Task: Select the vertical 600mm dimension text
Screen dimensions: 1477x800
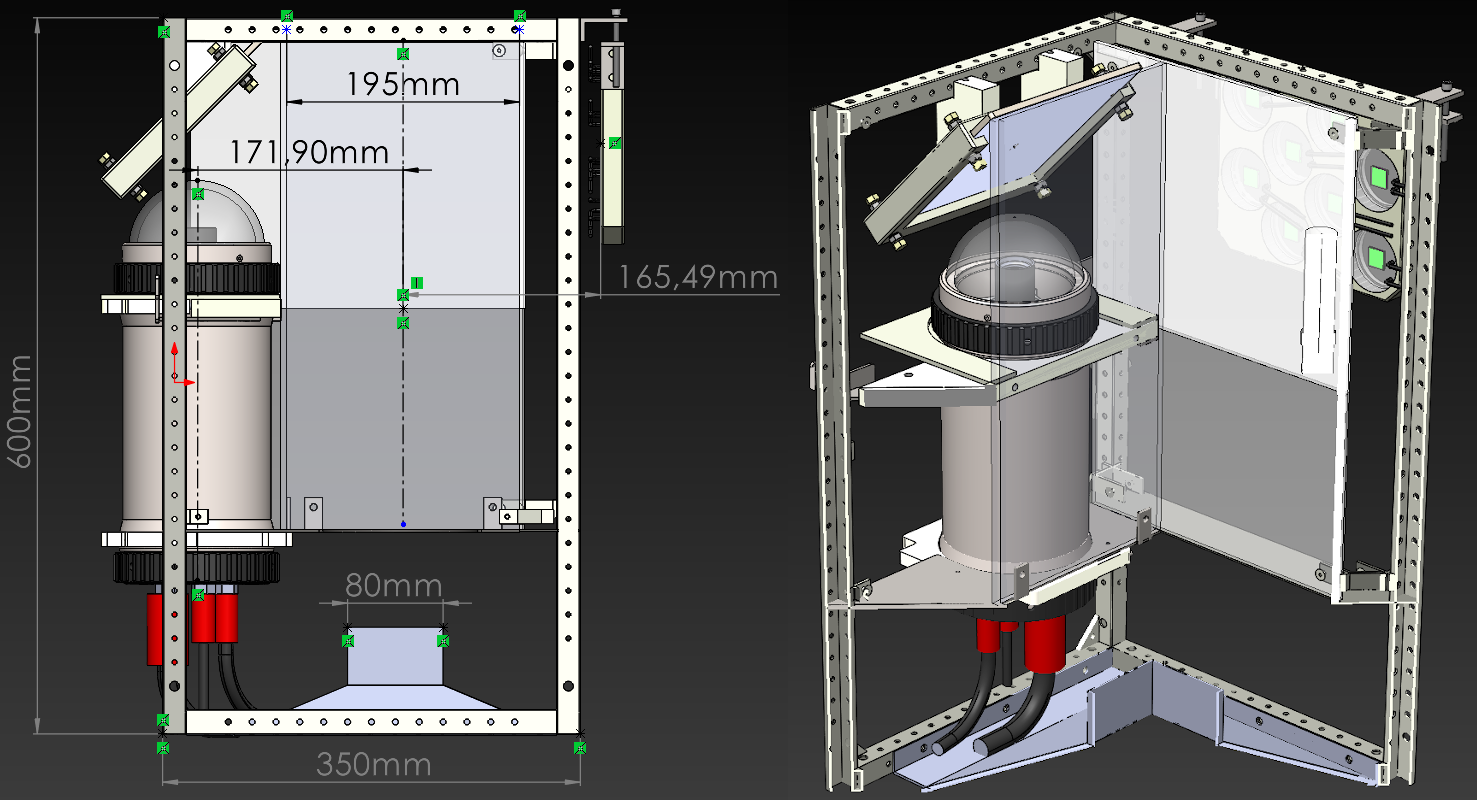Action: pos(21,410)
